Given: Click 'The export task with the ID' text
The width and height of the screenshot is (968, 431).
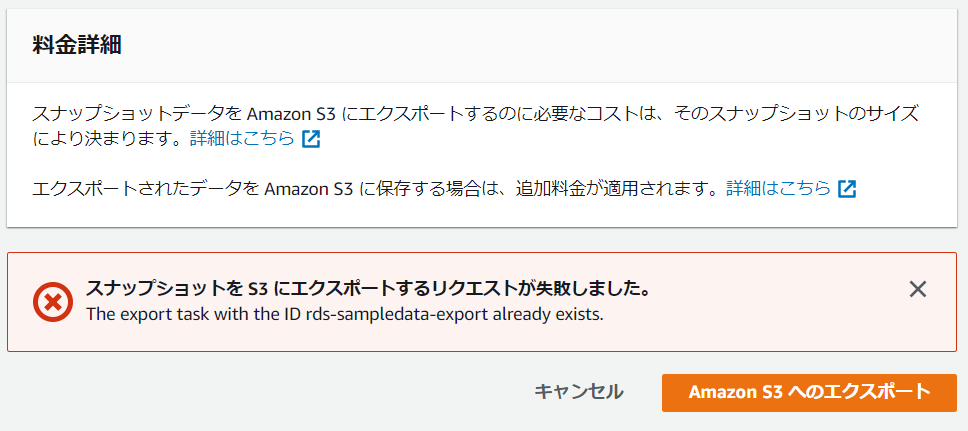Looking at the screenshot, I should click(193, 315).
